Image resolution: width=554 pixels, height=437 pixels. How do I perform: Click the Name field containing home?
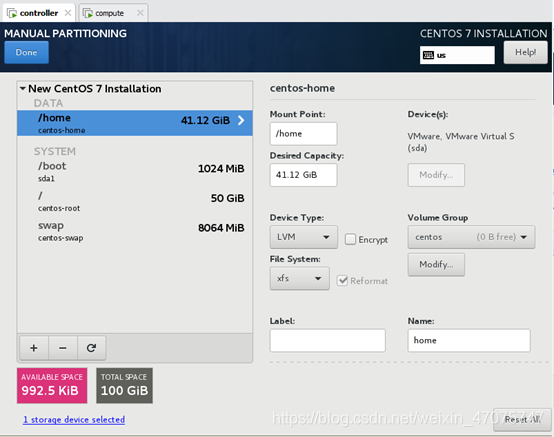[x=469, y=340]
